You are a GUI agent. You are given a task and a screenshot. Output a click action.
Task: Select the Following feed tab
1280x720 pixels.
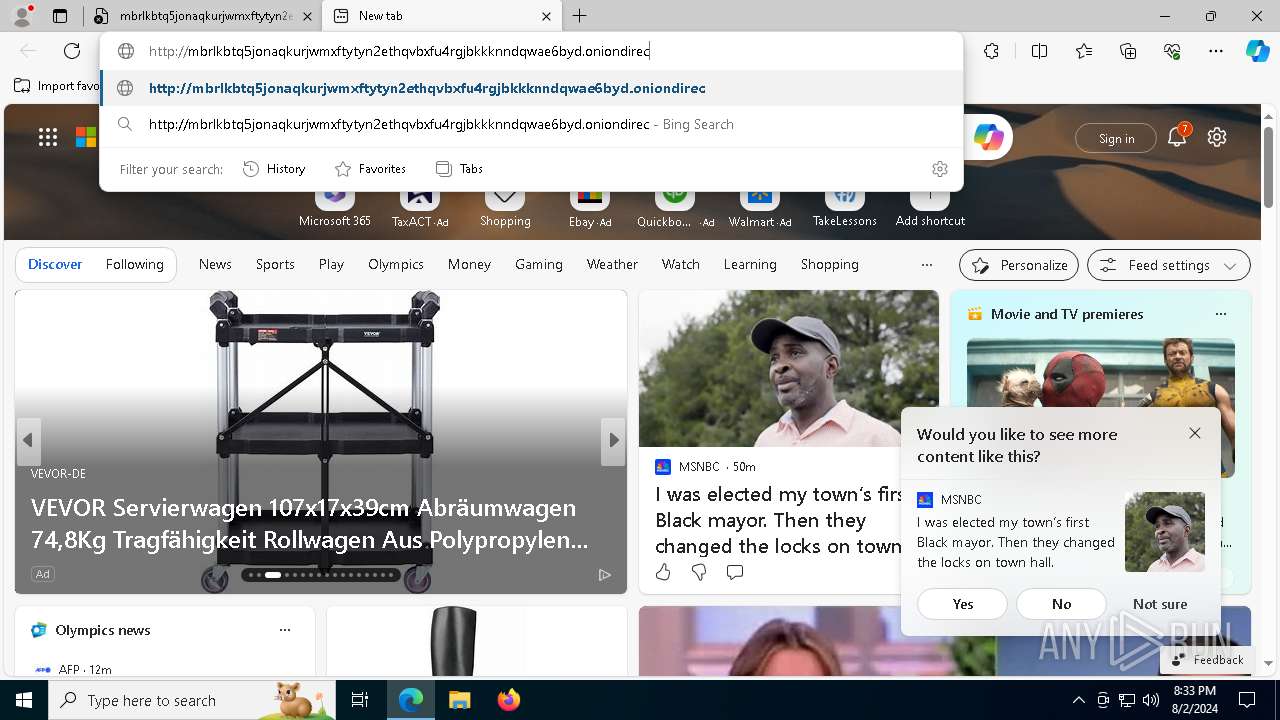point(134,264)
